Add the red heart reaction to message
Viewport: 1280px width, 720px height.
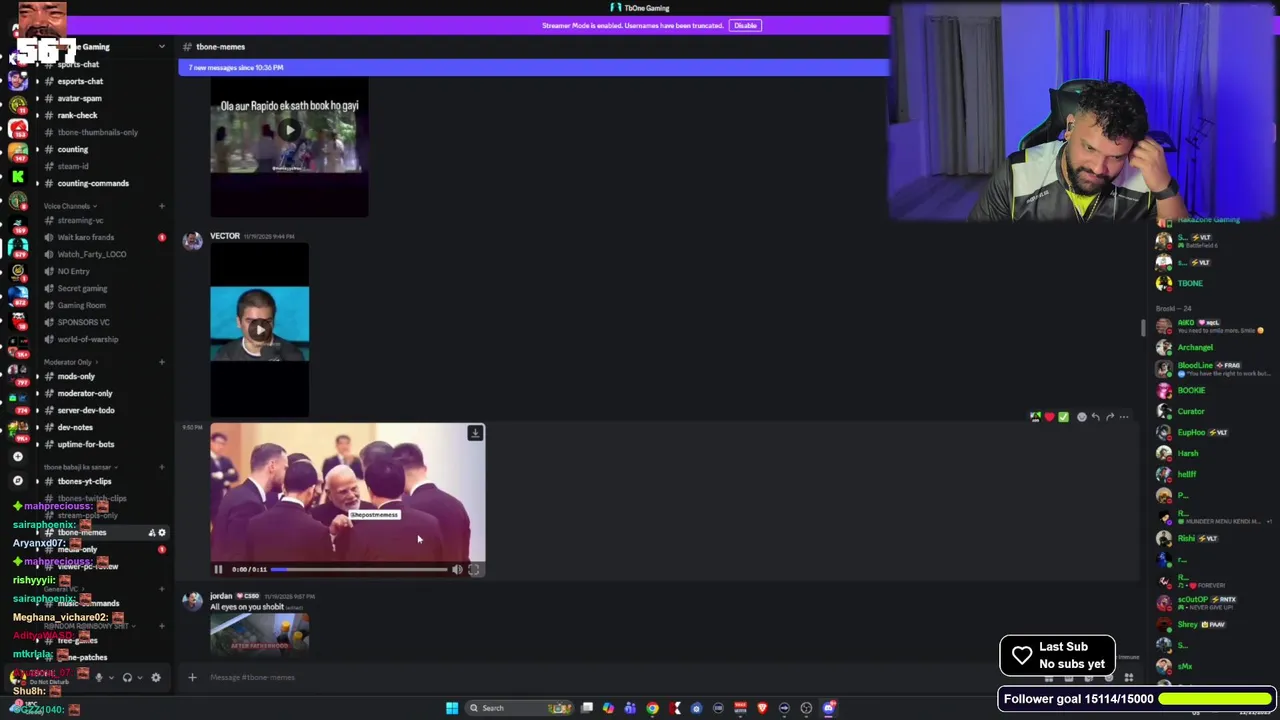tap(1049, 417)
